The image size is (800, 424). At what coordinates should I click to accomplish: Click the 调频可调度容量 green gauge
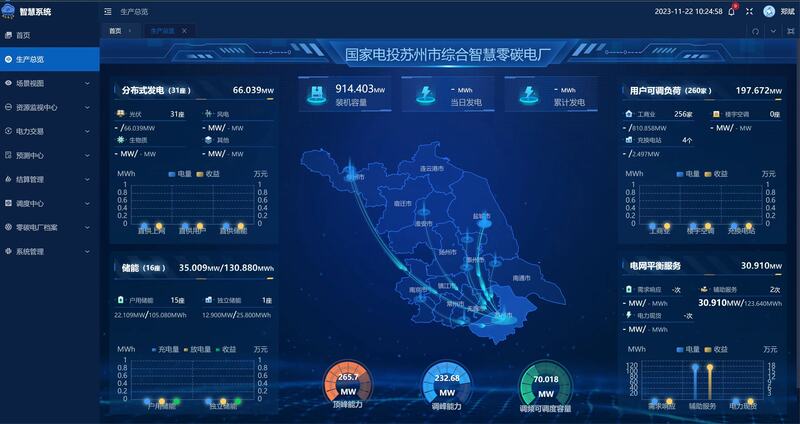(x=545, y=386)
